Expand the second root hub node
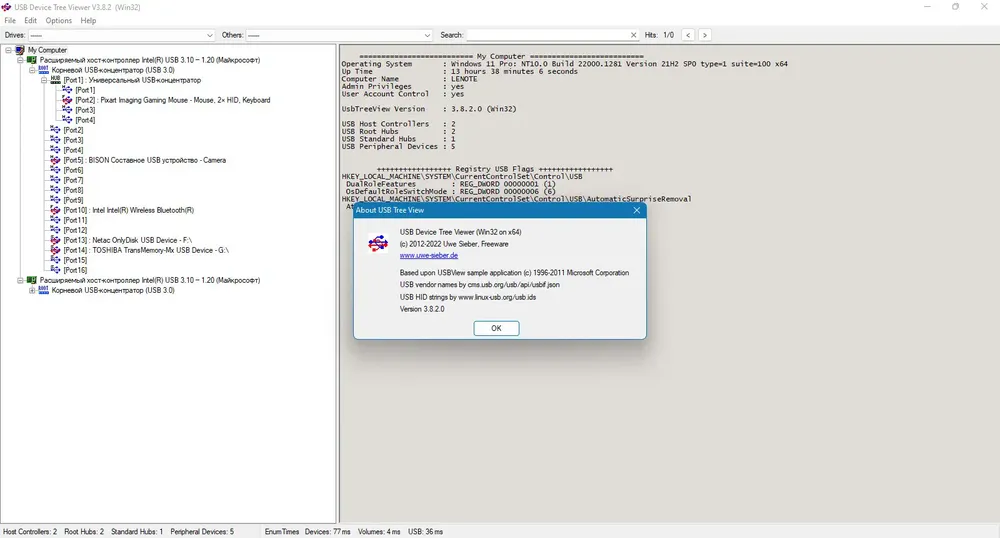This screenshot has width=1000, height=538. (x=32, y=290)
